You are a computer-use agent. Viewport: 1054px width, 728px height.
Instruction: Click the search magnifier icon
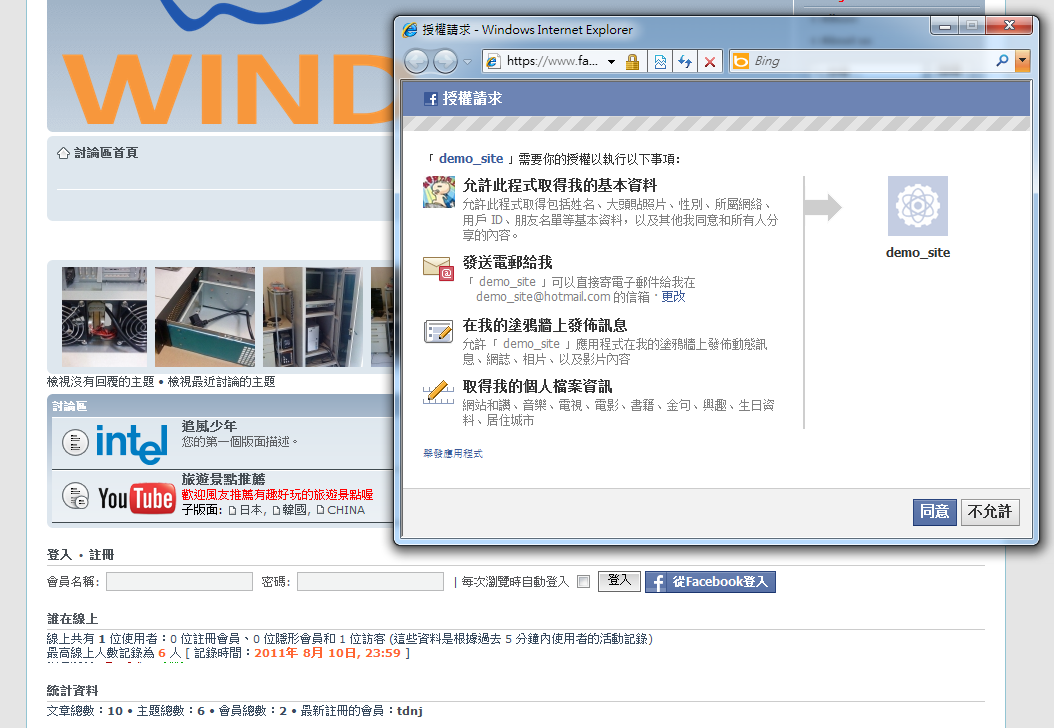pos(1002,60)
